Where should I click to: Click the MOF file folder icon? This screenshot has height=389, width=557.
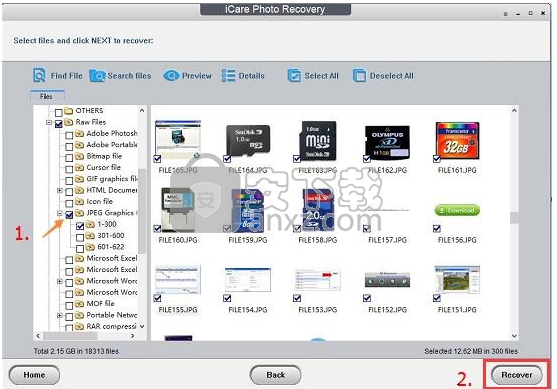80,304
